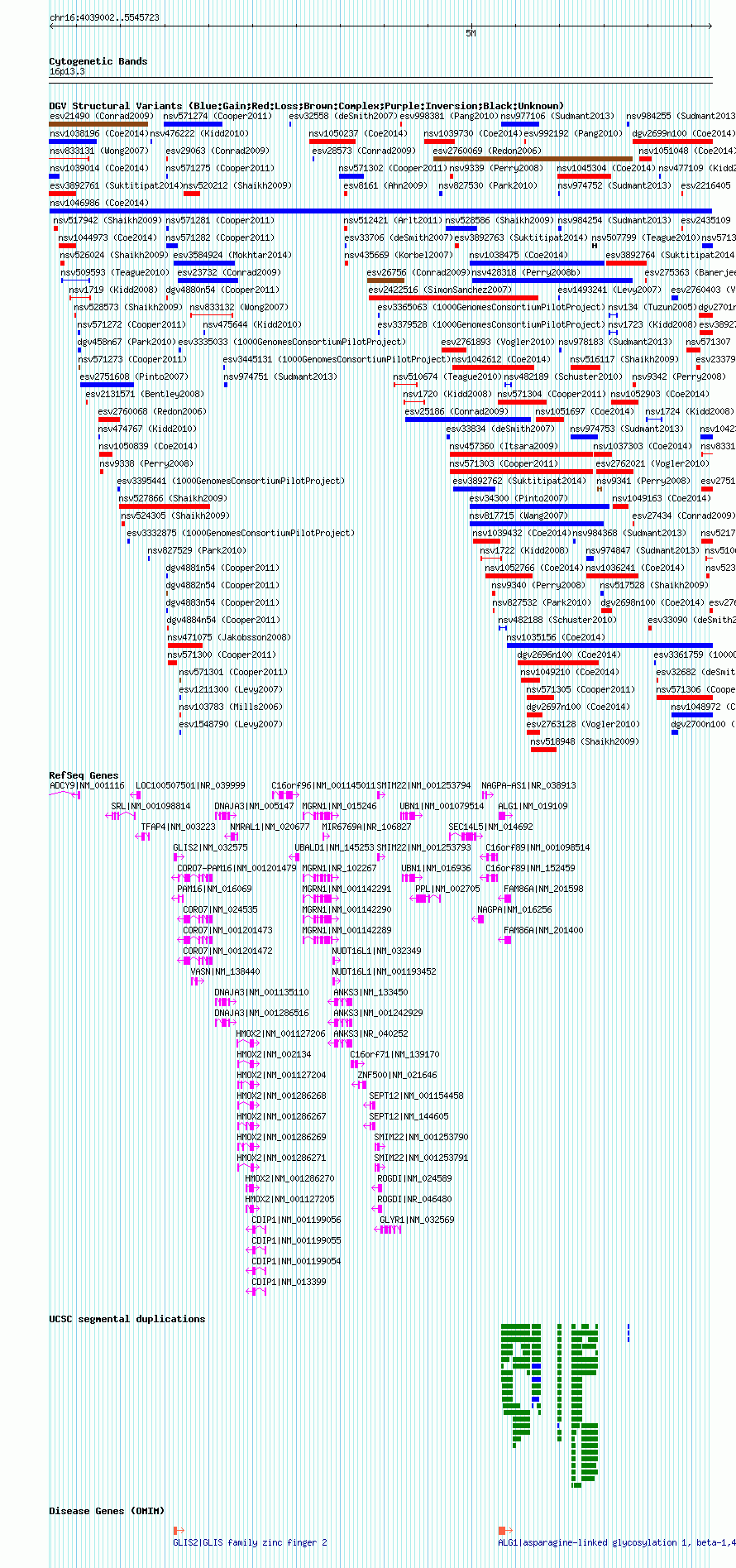Open gene NAGPA-AS1|NR_038913
Viewport: 736px width, 1568px height.
pos(528,785)
